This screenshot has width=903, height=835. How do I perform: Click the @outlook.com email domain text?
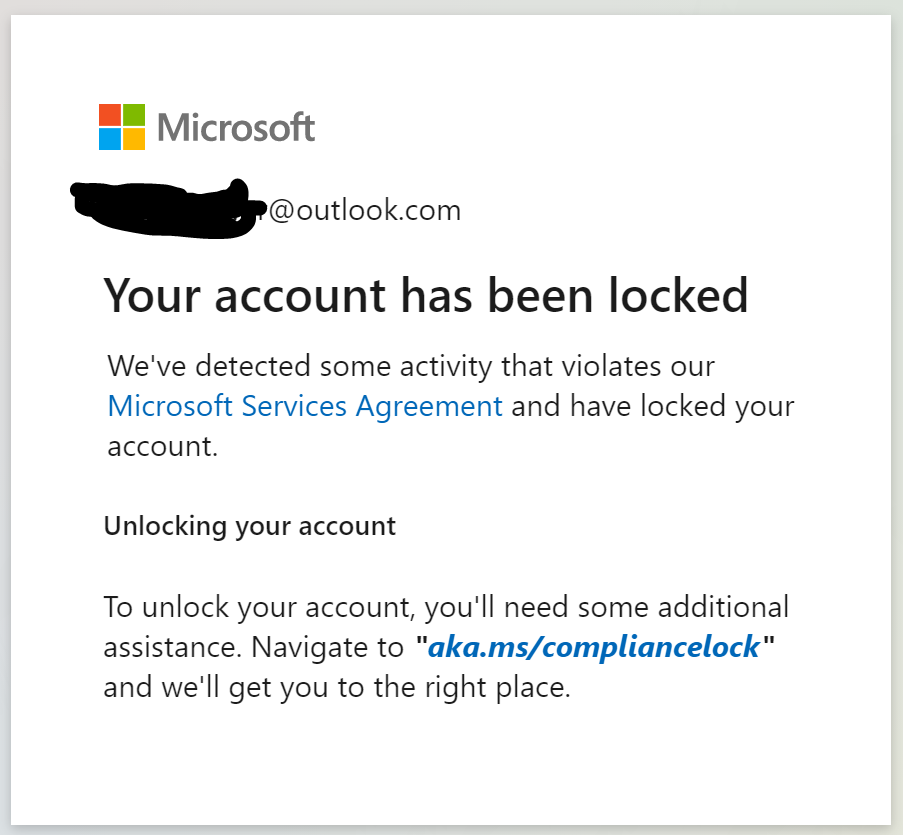[x=365, y=211]
